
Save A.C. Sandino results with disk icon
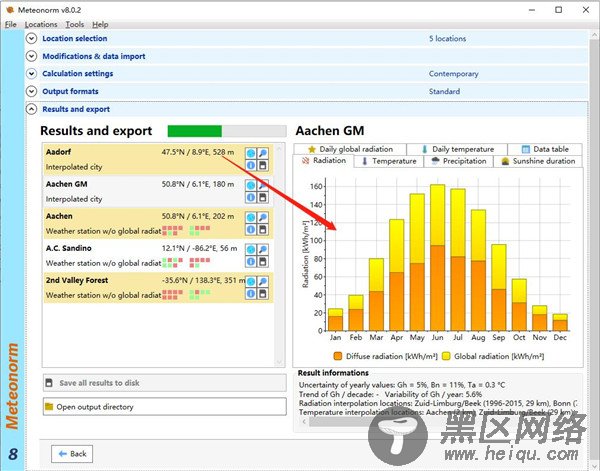click(x=262, y=262)
